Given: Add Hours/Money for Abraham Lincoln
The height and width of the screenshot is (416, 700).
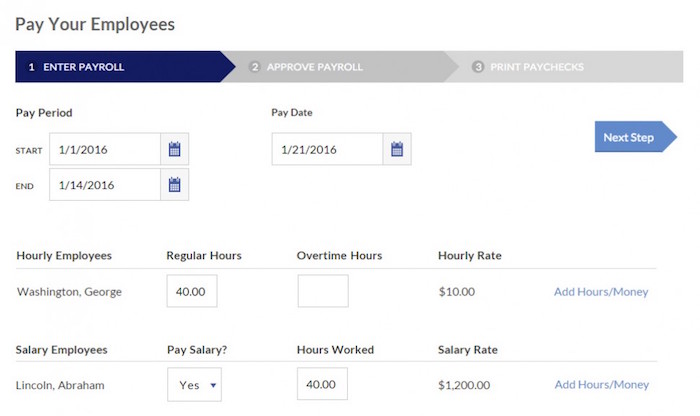Looking at the screenshot, I should [601, 385].
